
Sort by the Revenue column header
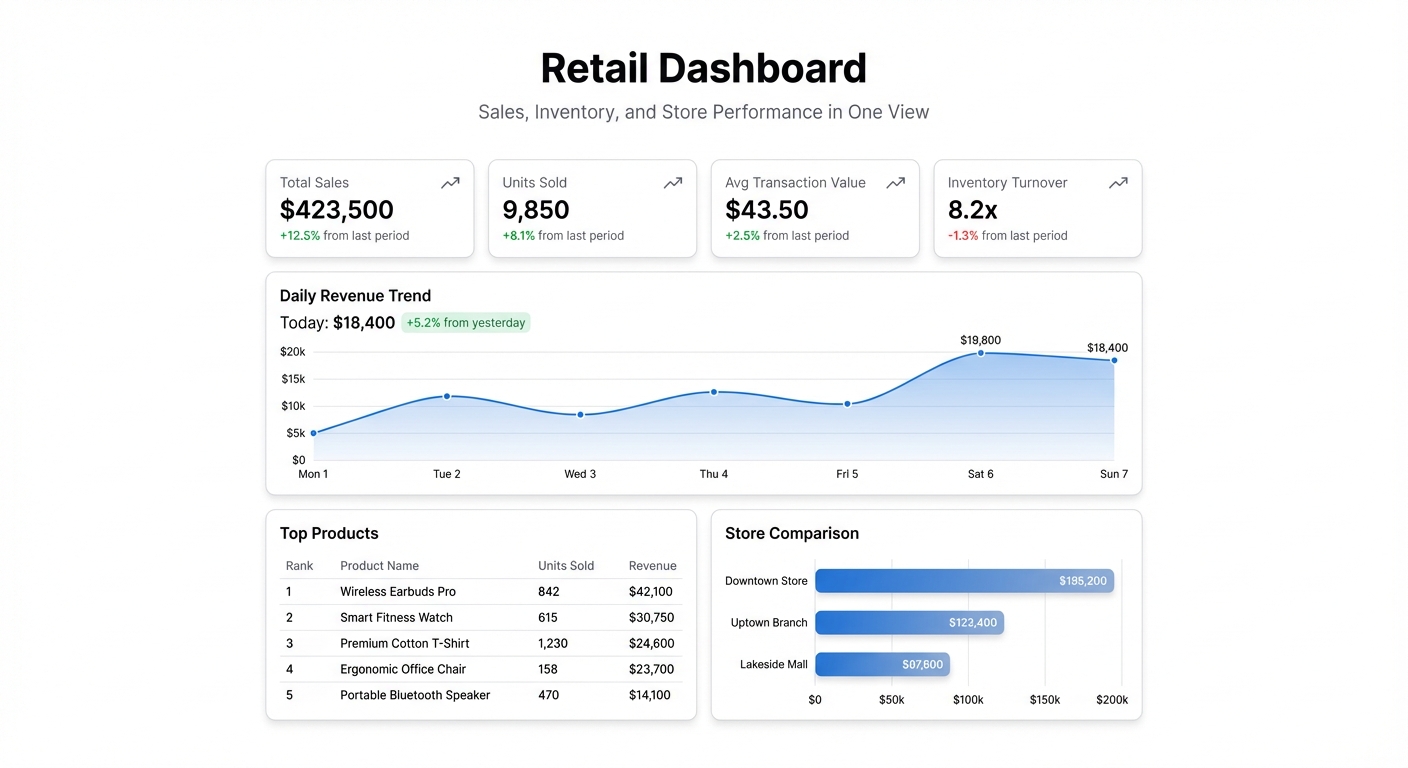[652, 565]
